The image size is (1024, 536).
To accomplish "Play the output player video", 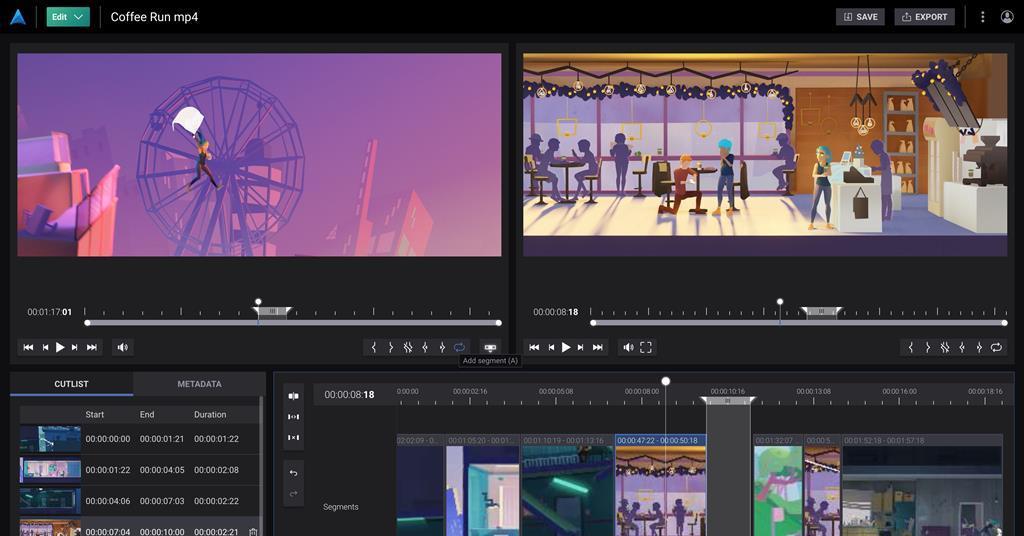I will [x=566, y=347].
